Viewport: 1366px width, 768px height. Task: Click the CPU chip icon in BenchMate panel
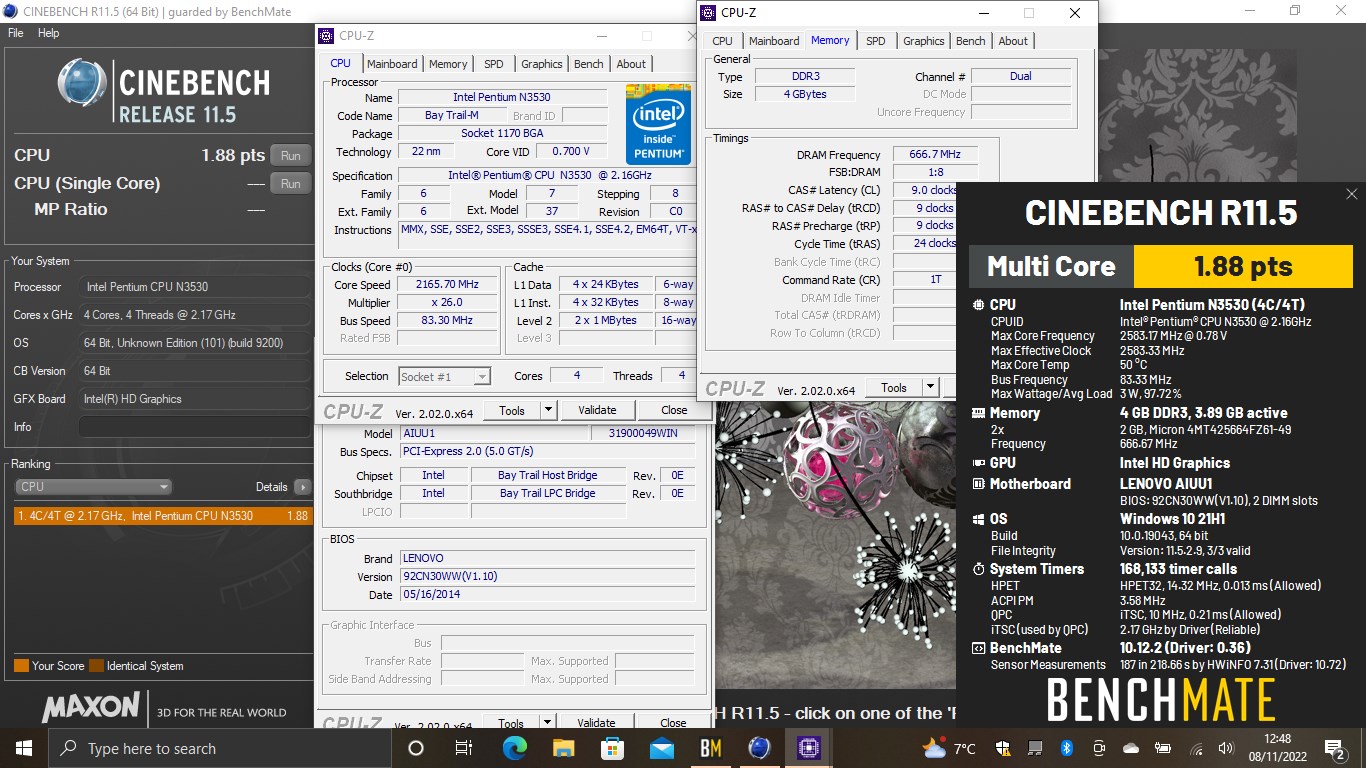[x=978, y=305]
